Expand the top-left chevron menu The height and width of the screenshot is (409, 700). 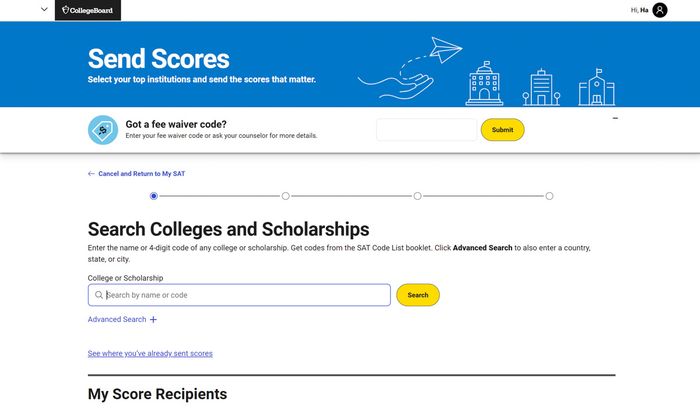[44, 9]
